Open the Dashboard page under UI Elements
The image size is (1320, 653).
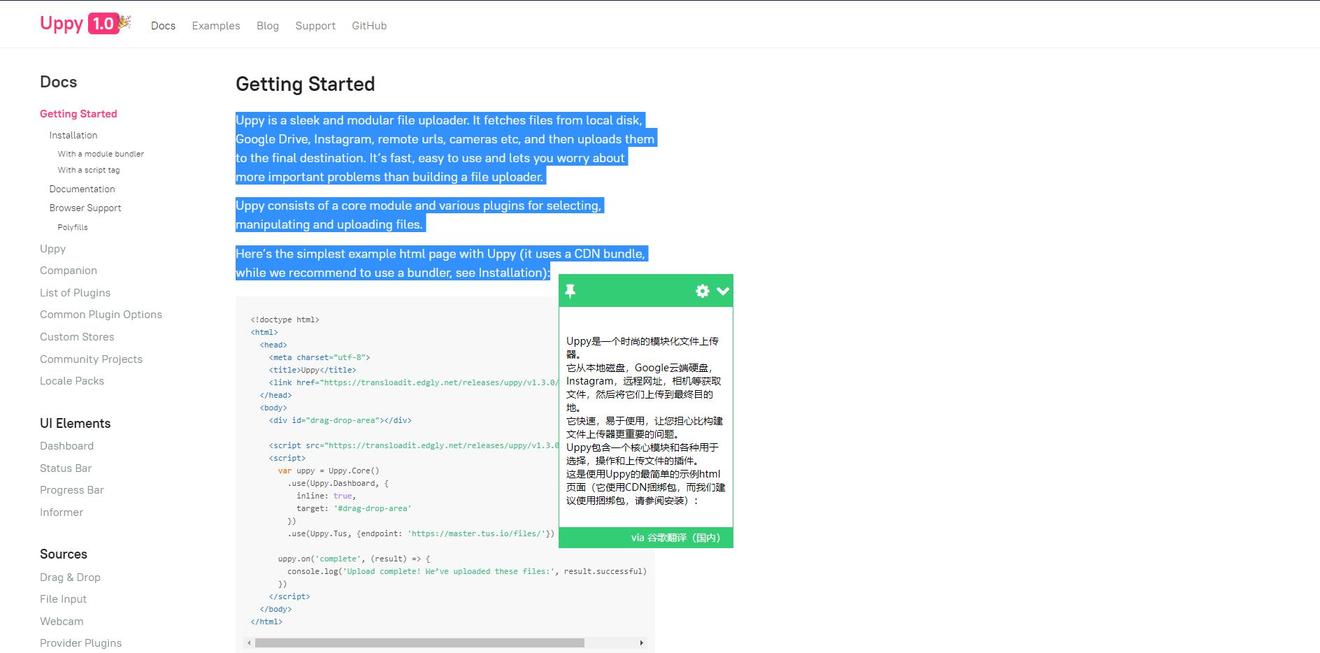(x=66, y=445)
